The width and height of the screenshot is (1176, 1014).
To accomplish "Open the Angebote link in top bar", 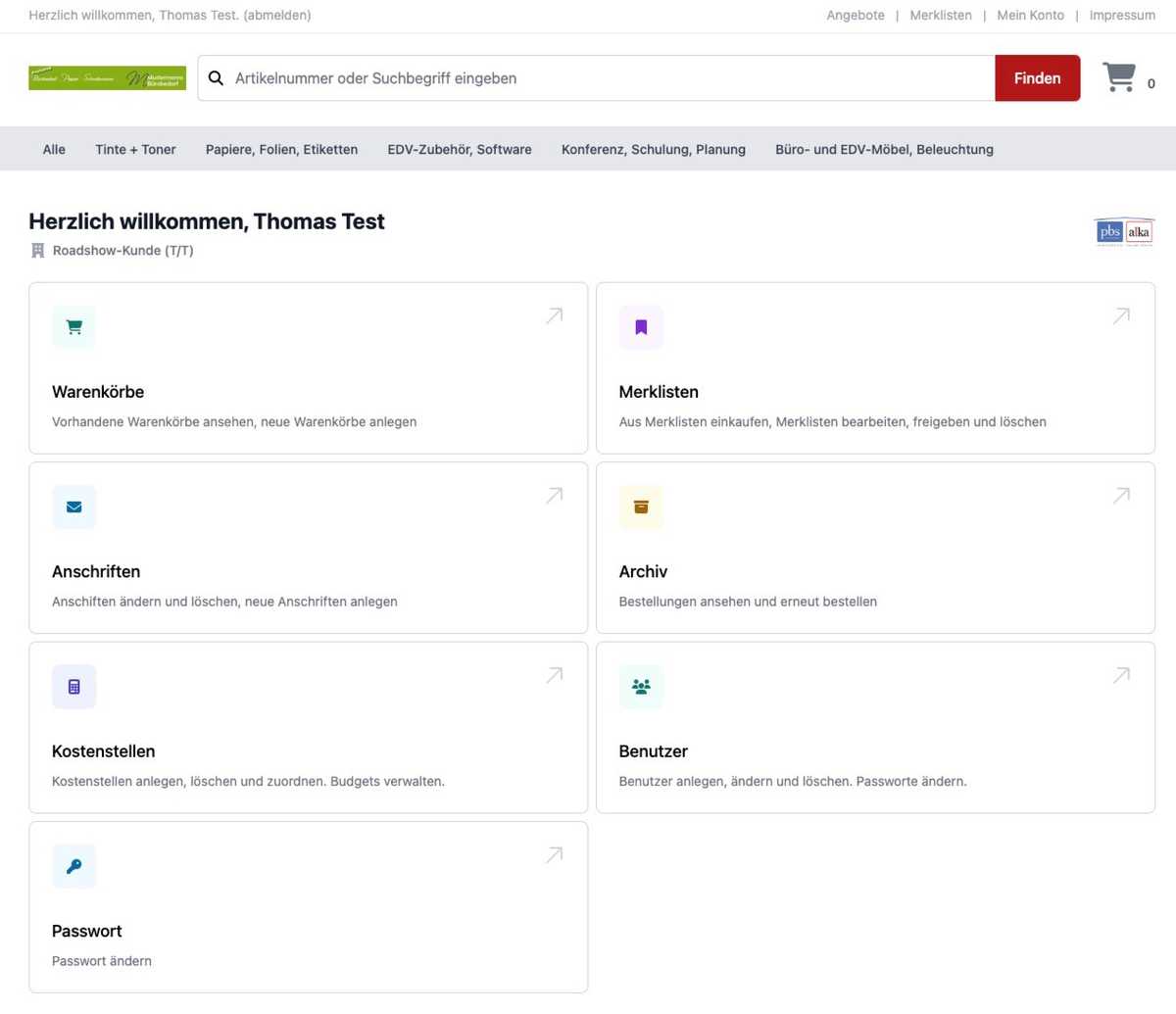I will (856, 16).
